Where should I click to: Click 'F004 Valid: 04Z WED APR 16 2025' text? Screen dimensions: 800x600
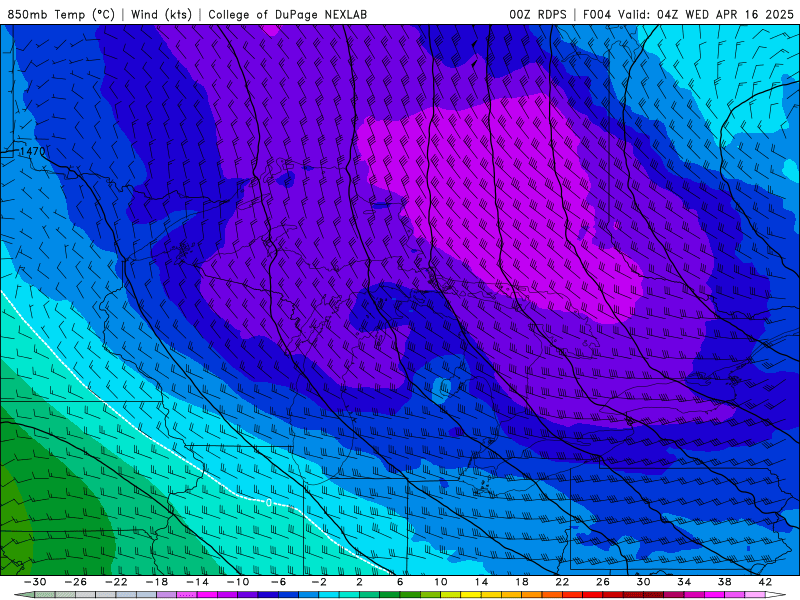[688, 14]
